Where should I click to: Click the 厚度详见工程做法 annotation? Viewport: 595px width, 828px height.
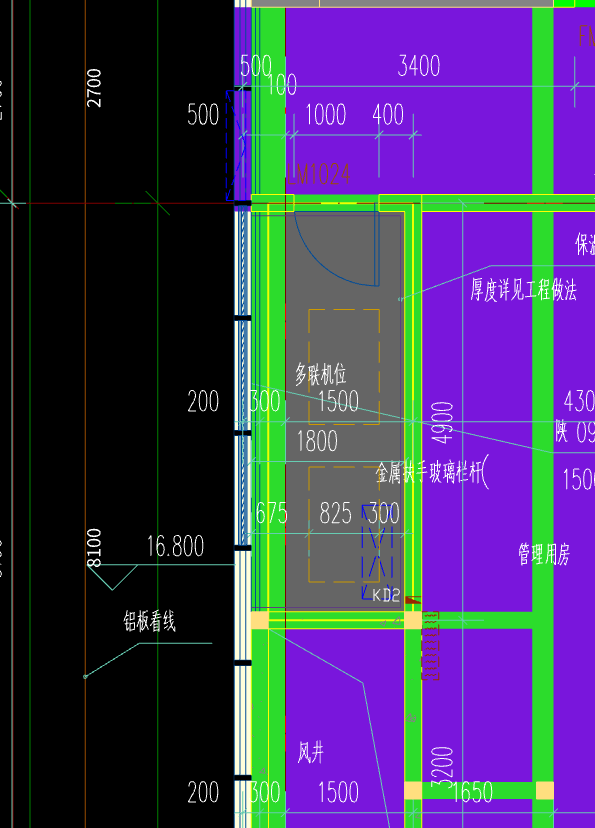(523, 290)
